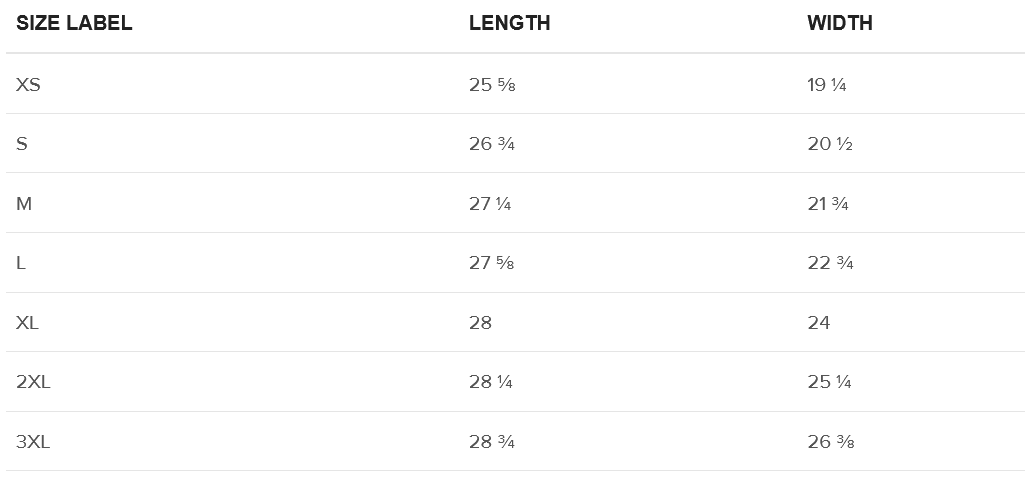Select the XS size label cell
The width and height of the screenshot is (1025, 493).
pyautogui.click(x=28, y=85)
